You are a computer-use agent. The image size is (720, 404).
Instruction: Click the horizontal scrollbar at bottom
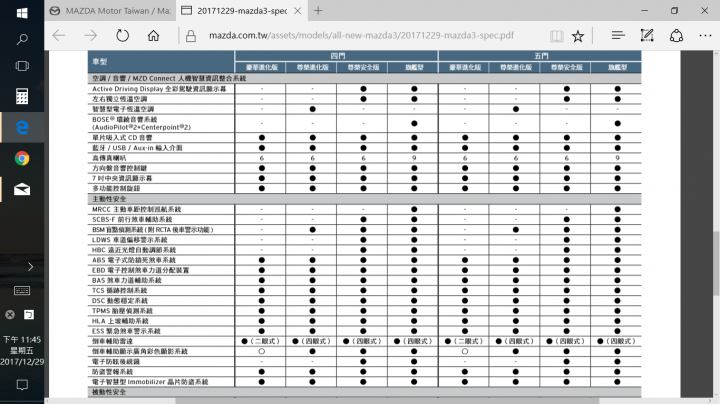(387, 401)
